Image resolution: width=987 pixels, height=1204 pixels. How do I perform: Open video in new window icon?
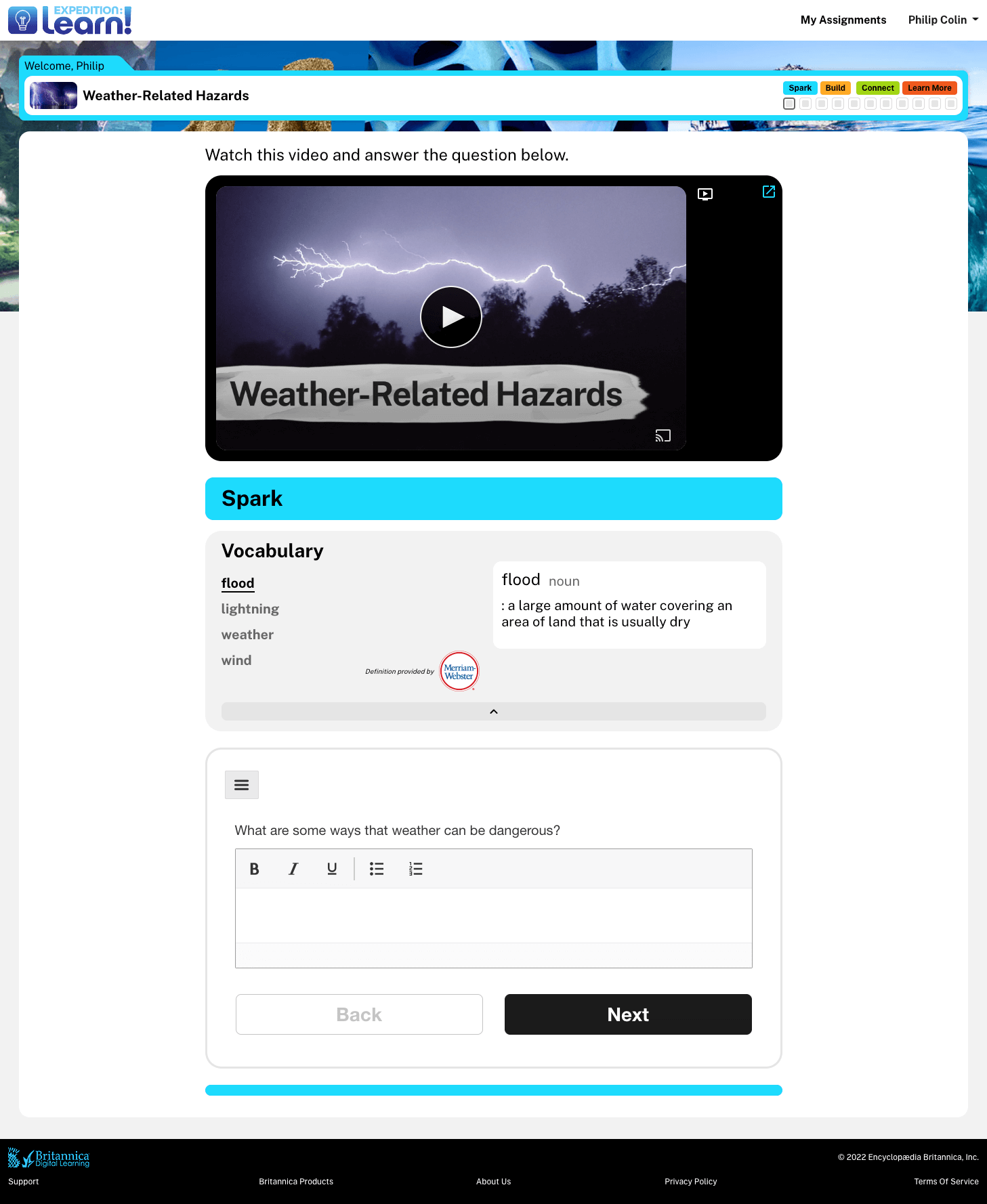(x=768, y=192)
